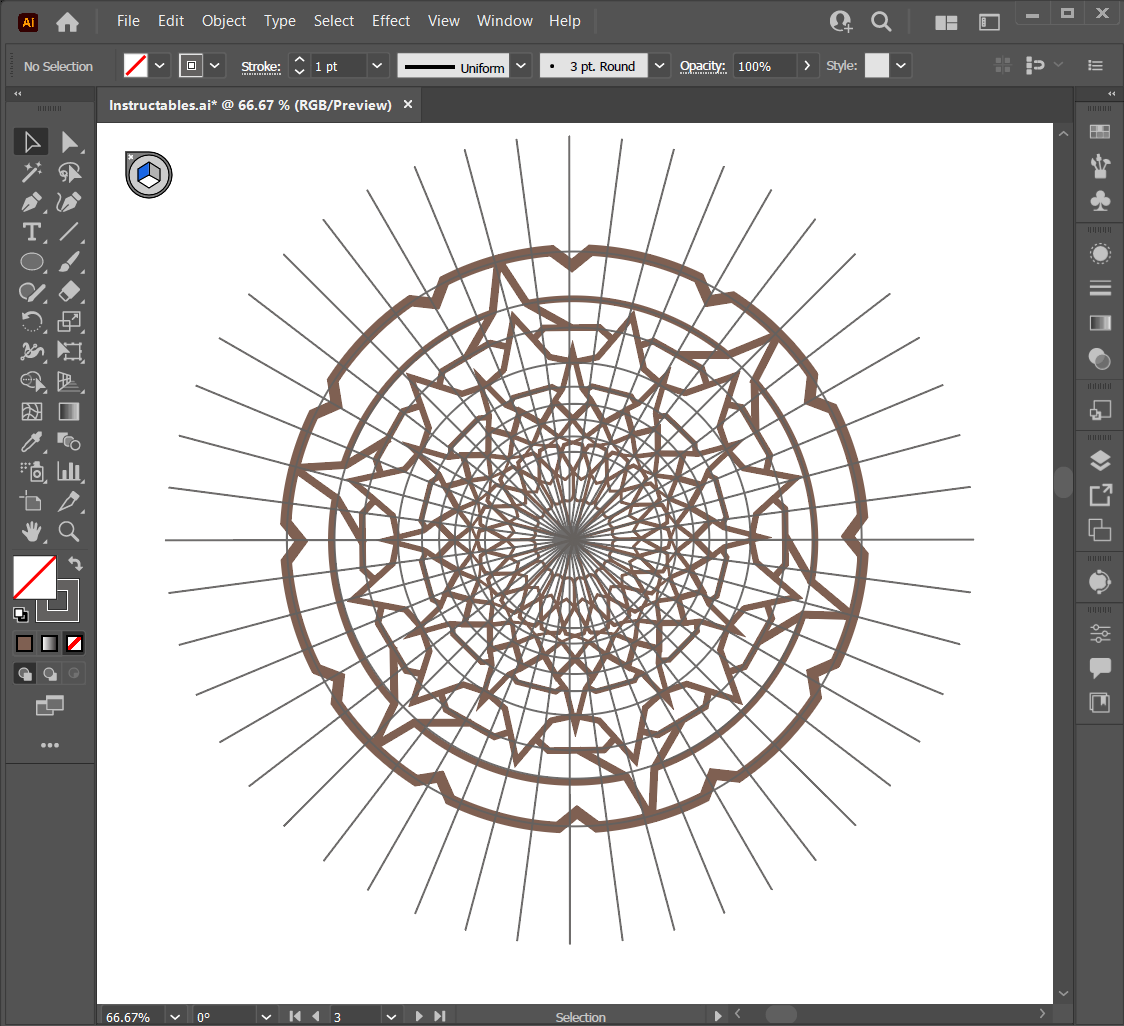Select the Magic Wand tool
Screen dimensions: 1124x1026
pyautogui.click(x=32, y=172)
